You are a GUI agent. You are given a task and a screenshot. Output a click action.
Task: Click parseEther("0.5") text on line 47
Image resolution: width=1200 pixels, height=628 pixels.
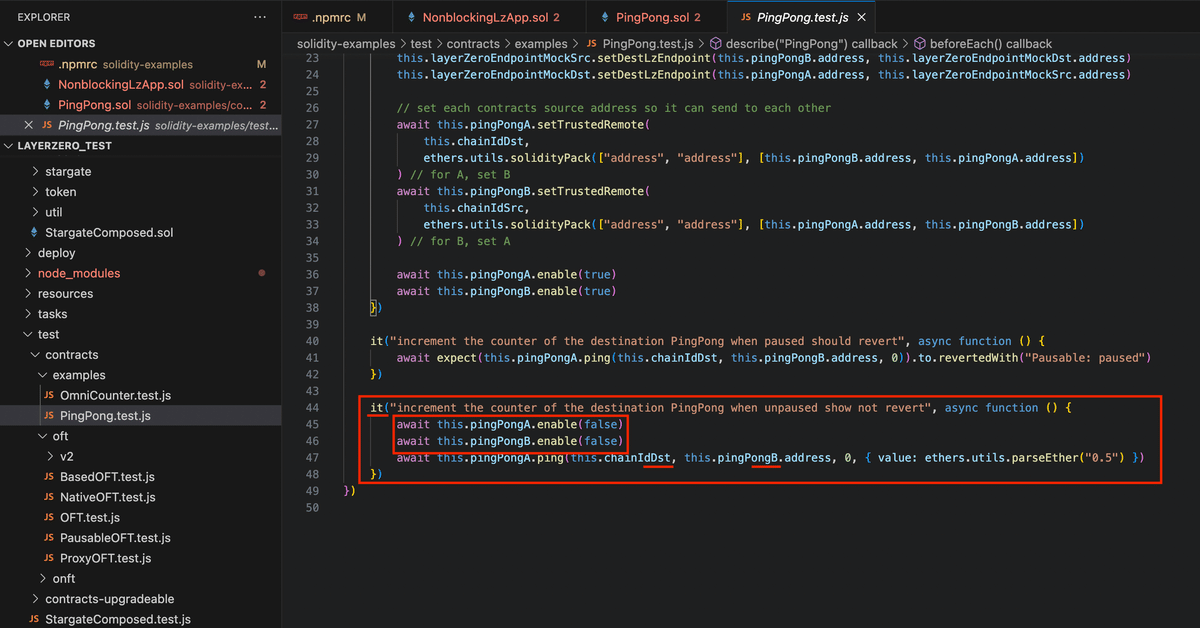tap(1074, 458)
